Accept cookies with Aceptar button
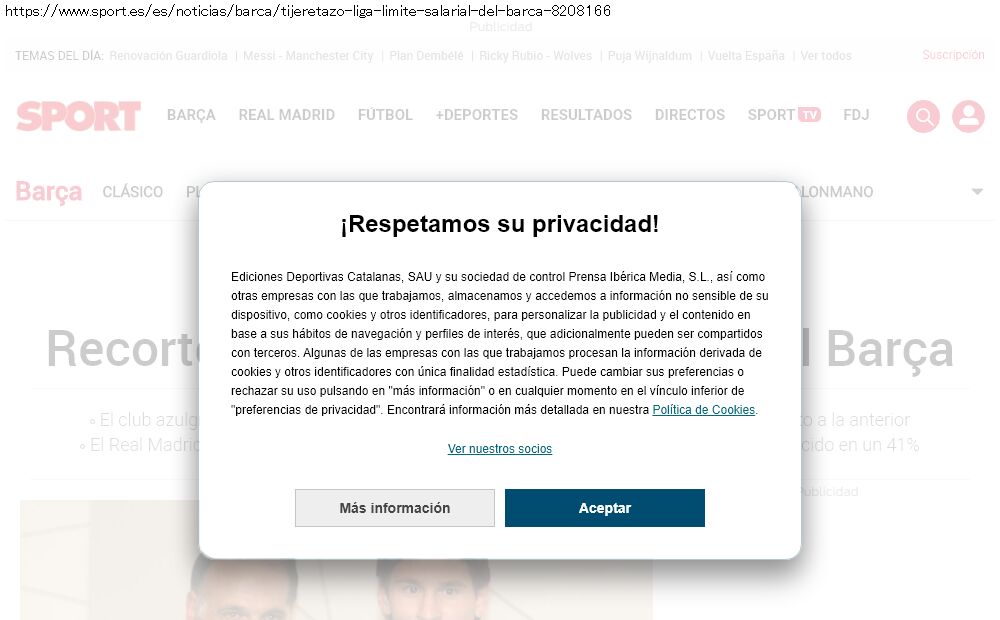1000x620 pixels. coord(605,508)
